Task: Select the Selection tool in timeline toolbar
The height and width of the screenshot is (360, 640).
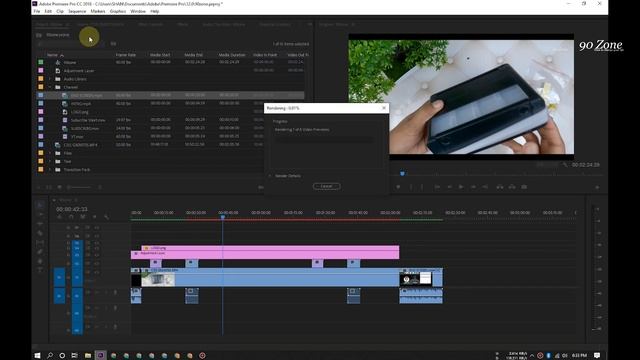Action: click(40, 205)
